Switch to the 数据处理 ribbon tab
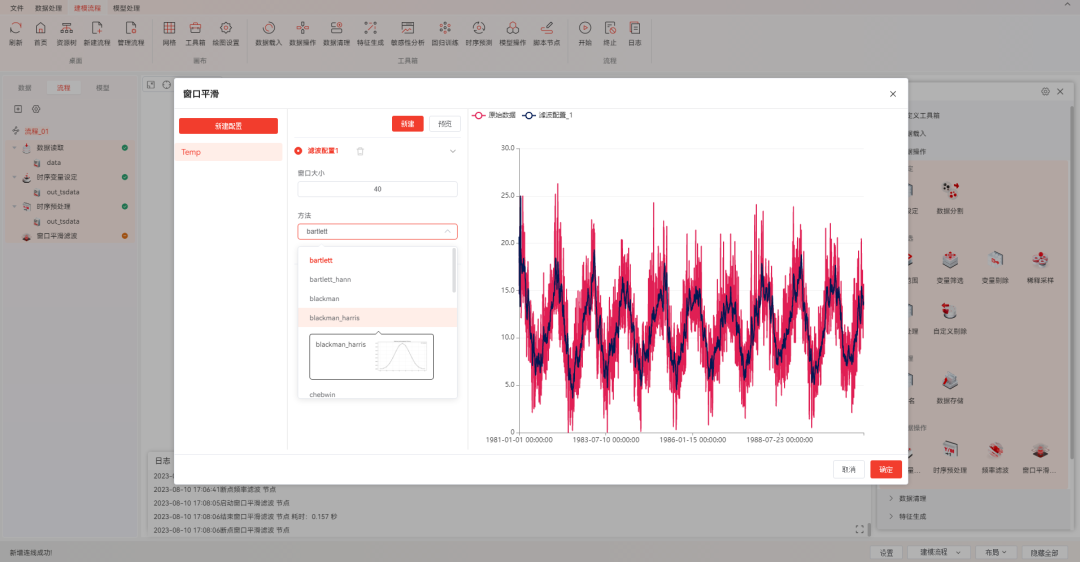Screen dimensions: 1080x562 click(x=48, y=8)
